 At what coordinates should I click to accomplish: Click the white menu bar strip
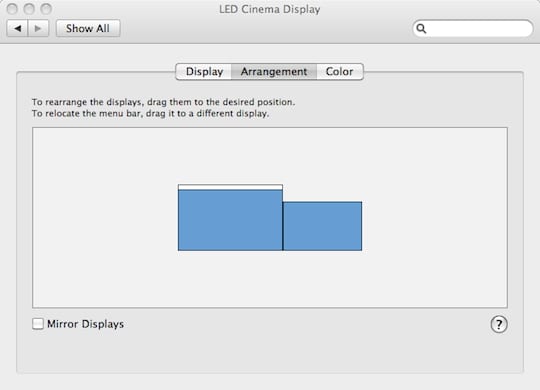pyautogui.click(x=230, y=187)
